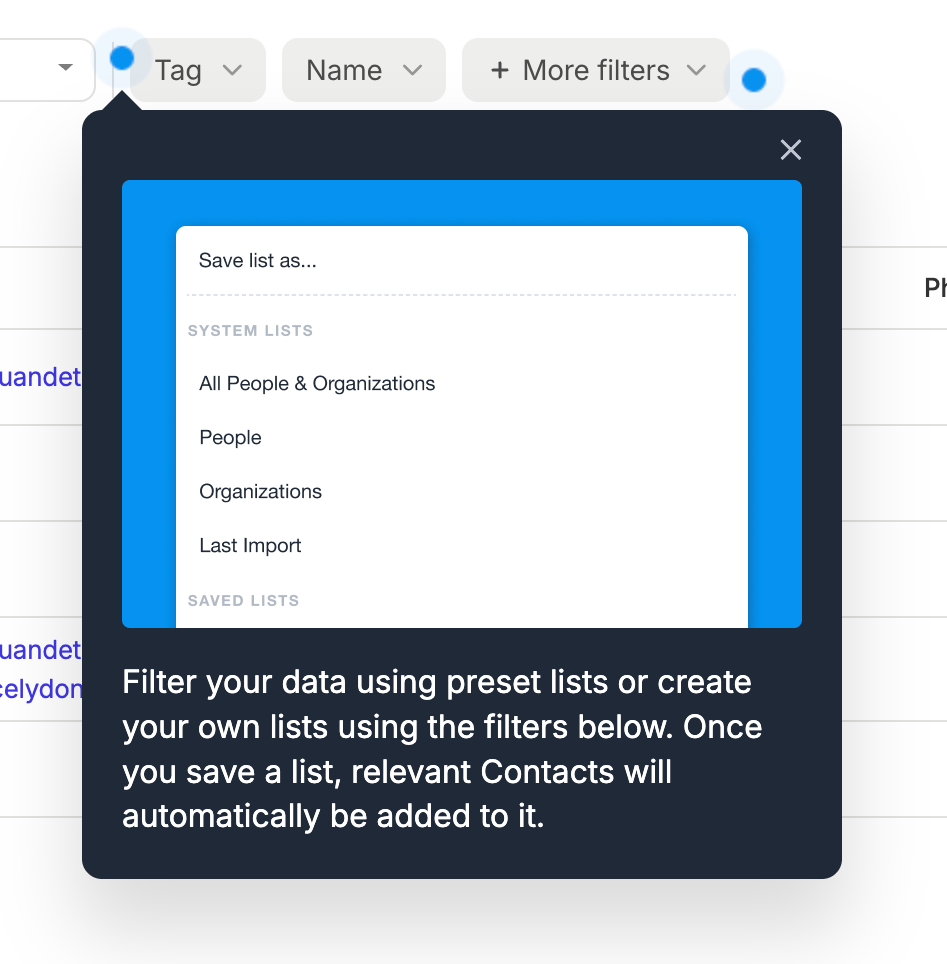Click the chevron icon on More filters
The width and height of the screenshot is (947, 964).
[x=697, y=71]
